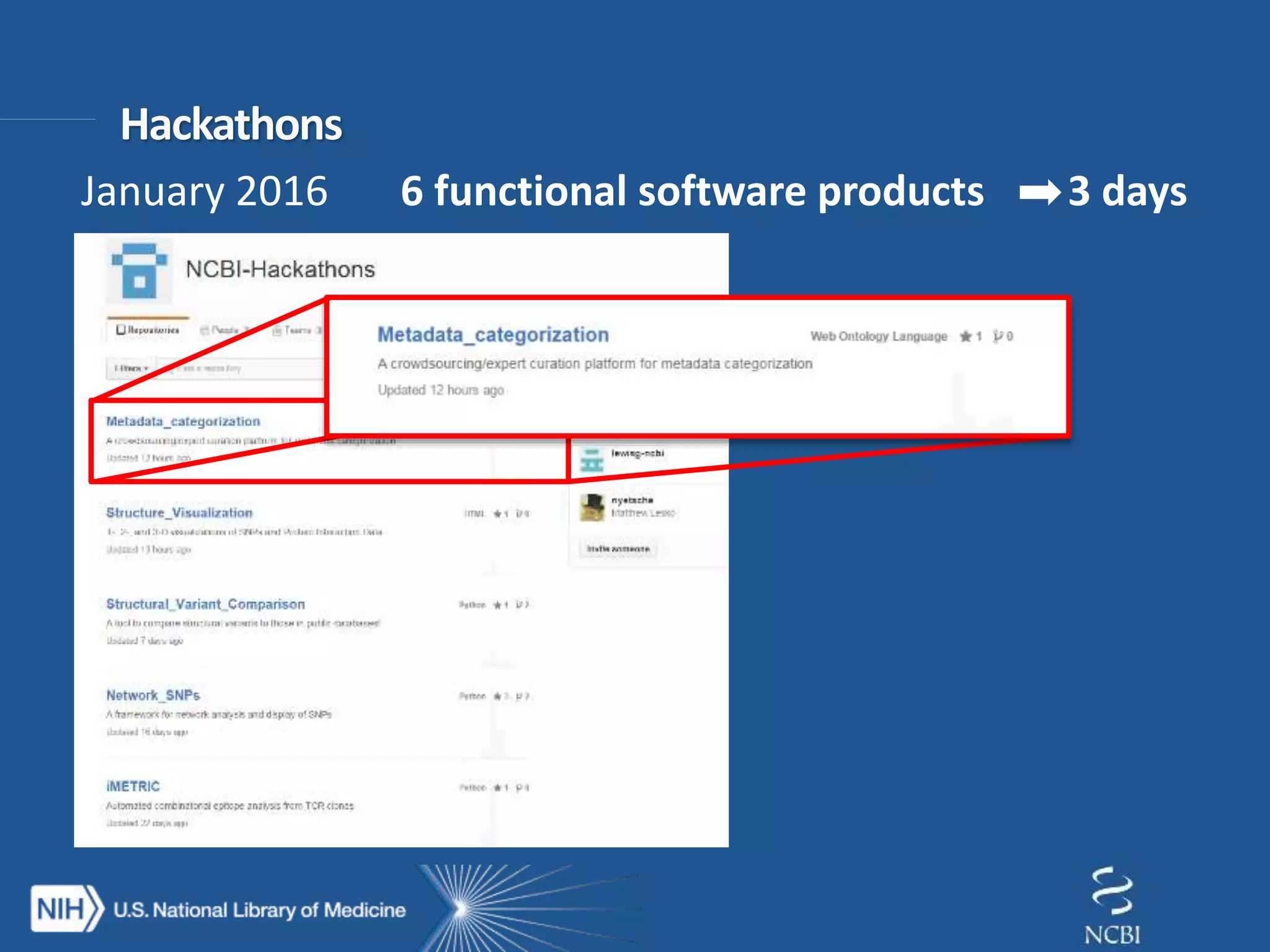Screen dimensions: 1270x952
Task: Open the Structure_Visualization repository
Action: (x=179, y=513)
